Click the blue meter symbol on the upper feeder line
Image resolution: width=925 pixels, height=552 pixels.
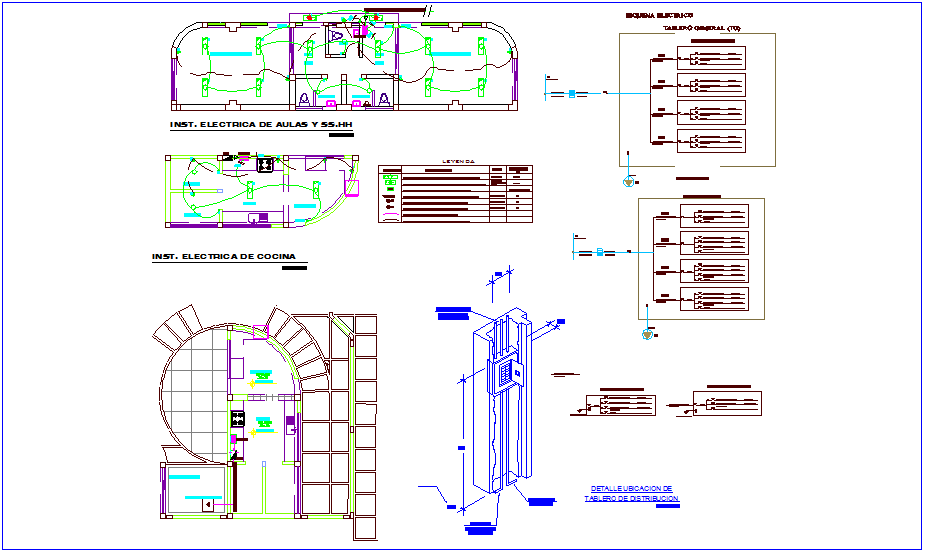[x=571, y=94]
